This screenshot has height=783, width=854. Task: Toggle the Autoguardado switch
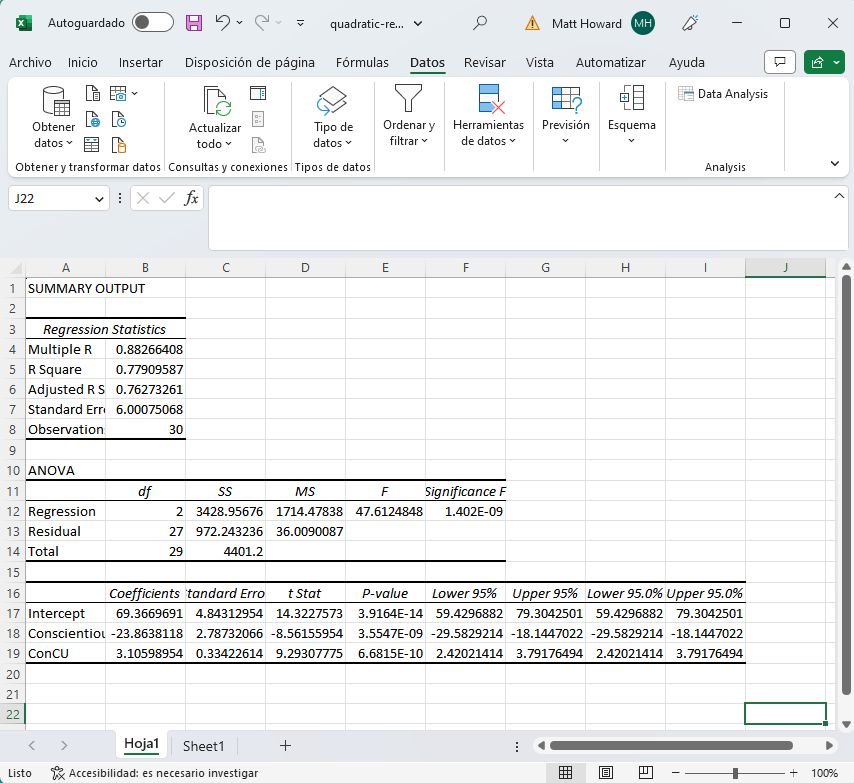point(152,22)
